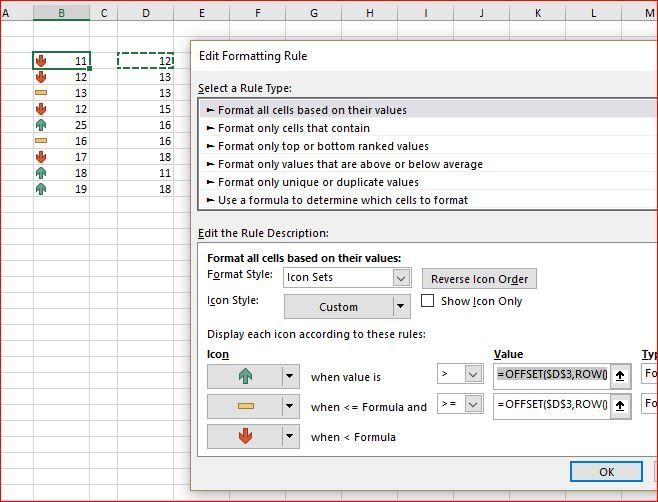Select Format only cells that contain
Viewport: 658px width, 502px height.
(428, 128)
